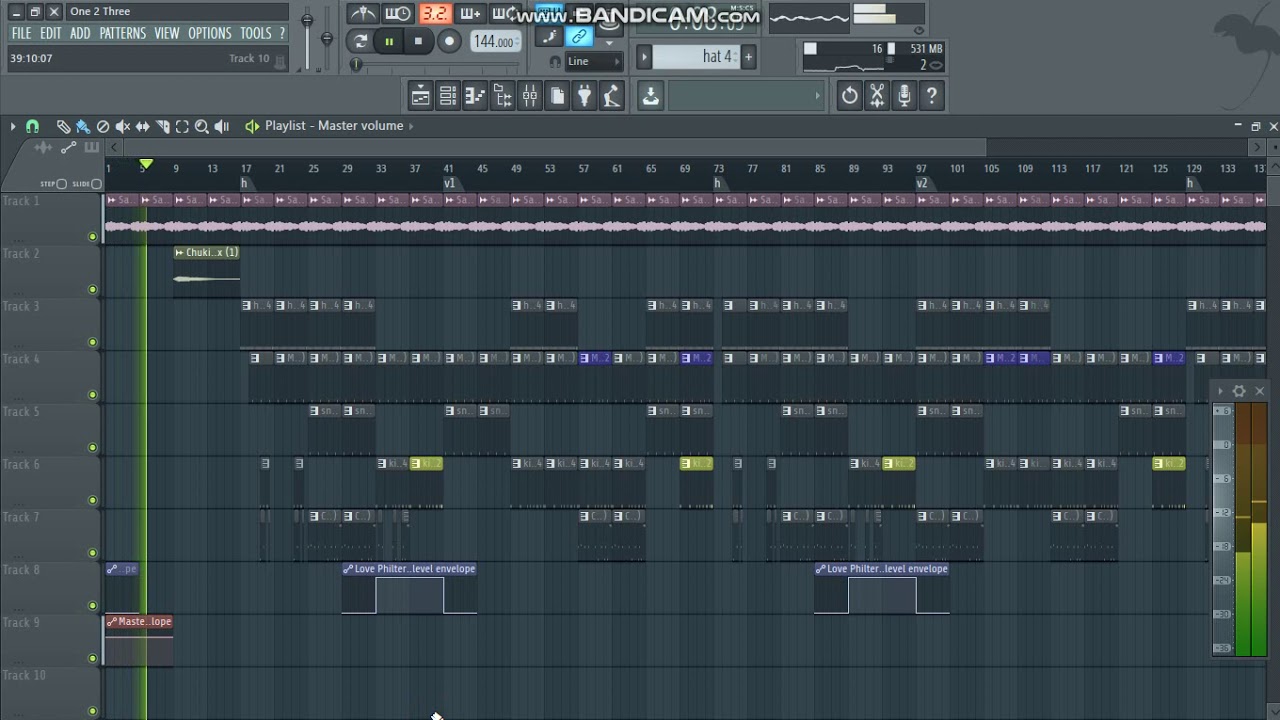The width and height of the screenshot is (1280, 720).
Task: Open the plugin picker plug icon
Action: 585,96
